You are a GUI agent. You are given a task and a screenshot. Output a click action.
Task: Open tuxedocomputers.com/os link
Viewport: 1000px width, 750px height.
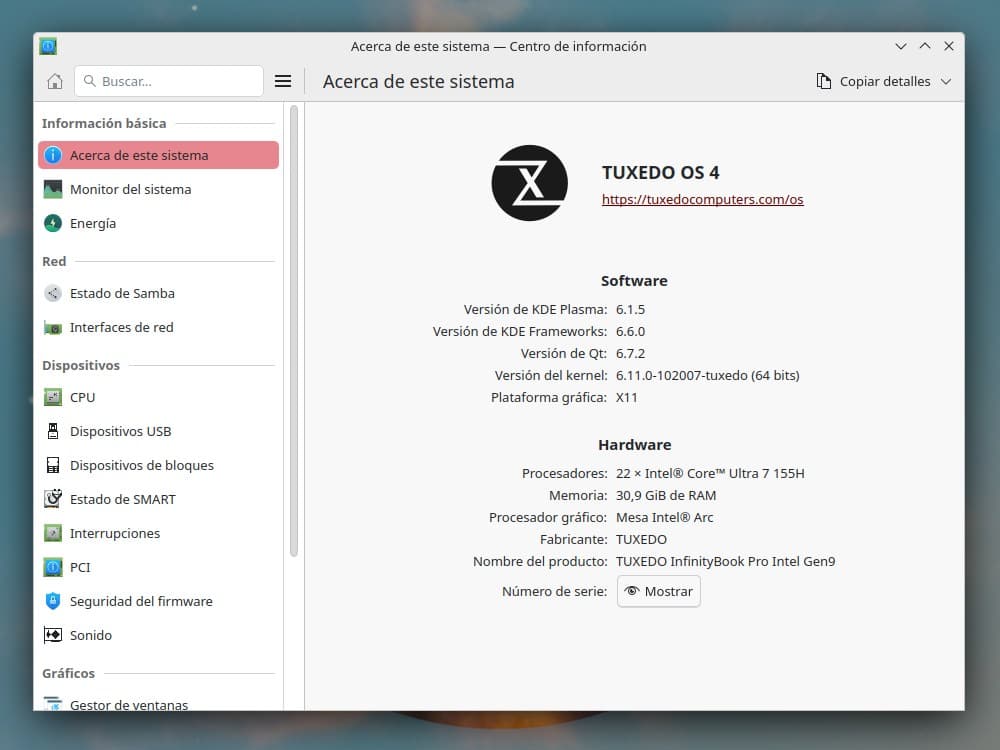click(x=702, y=200)
